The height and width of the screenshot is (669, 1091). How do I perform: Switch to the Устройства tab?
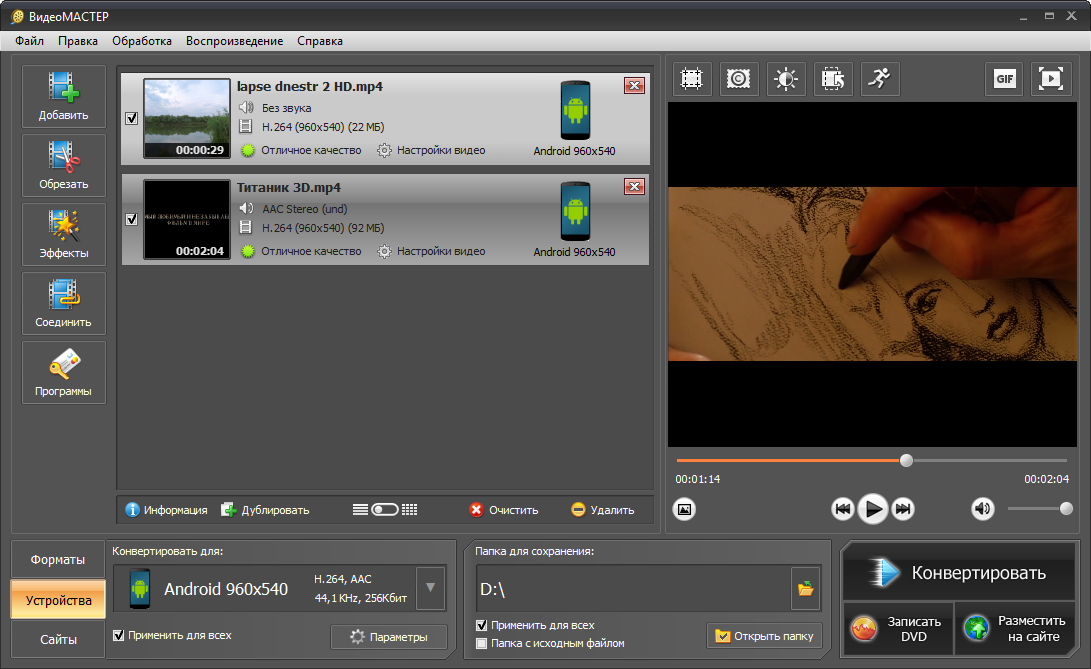pos(58,600)
